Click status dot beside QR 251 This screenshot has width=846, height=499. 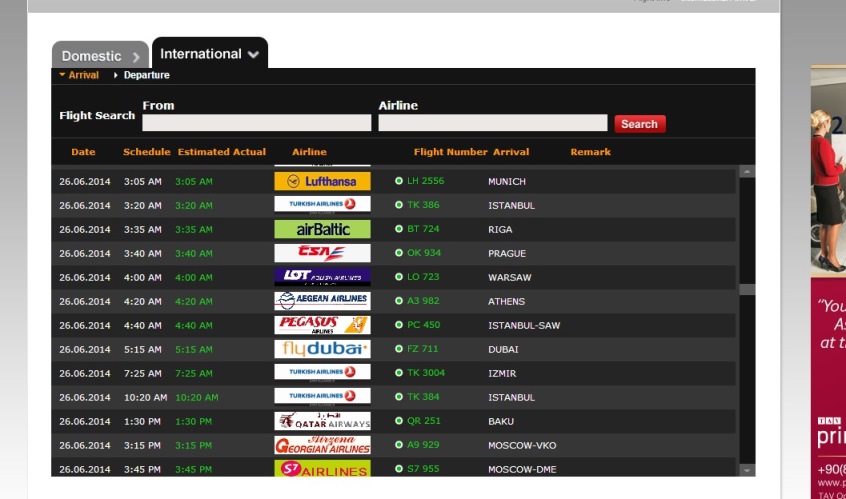click(x=399, y=421)
